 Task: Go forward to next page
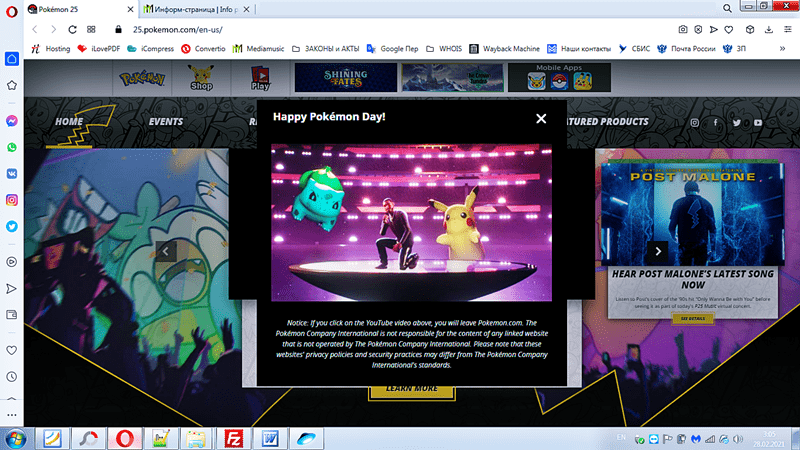(53, 30)
